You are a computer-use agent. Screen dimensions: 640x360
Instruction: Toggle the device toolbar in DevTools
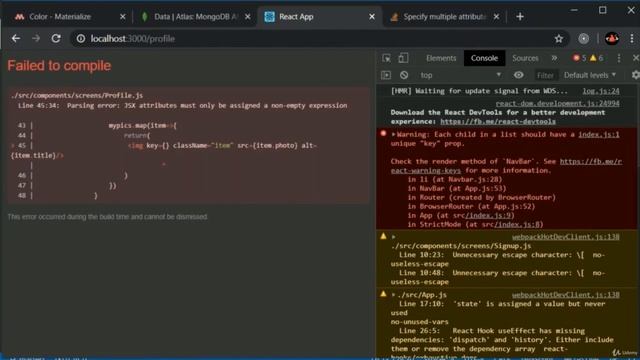click(x=403, y=58)
